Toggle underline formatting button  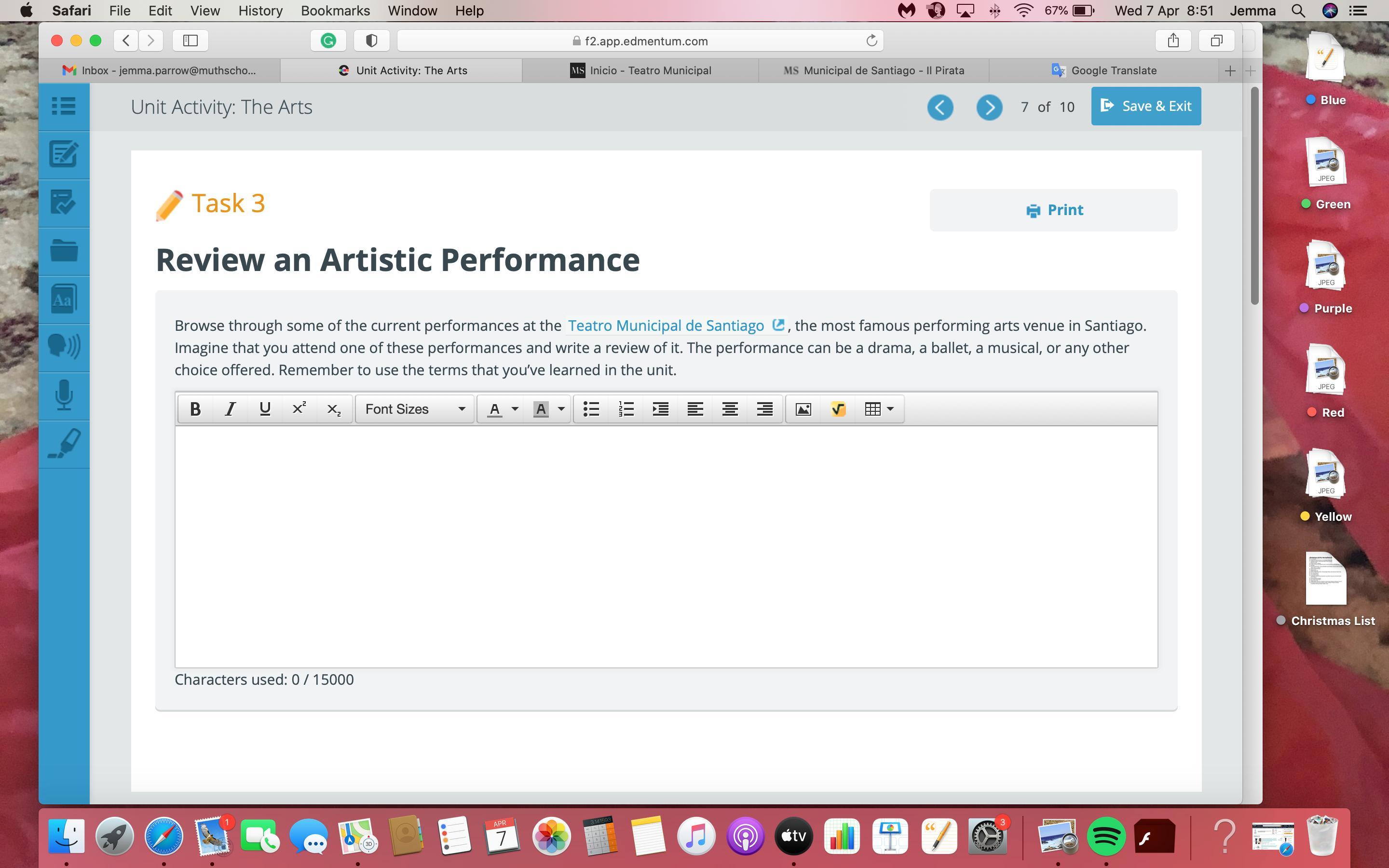265,409
